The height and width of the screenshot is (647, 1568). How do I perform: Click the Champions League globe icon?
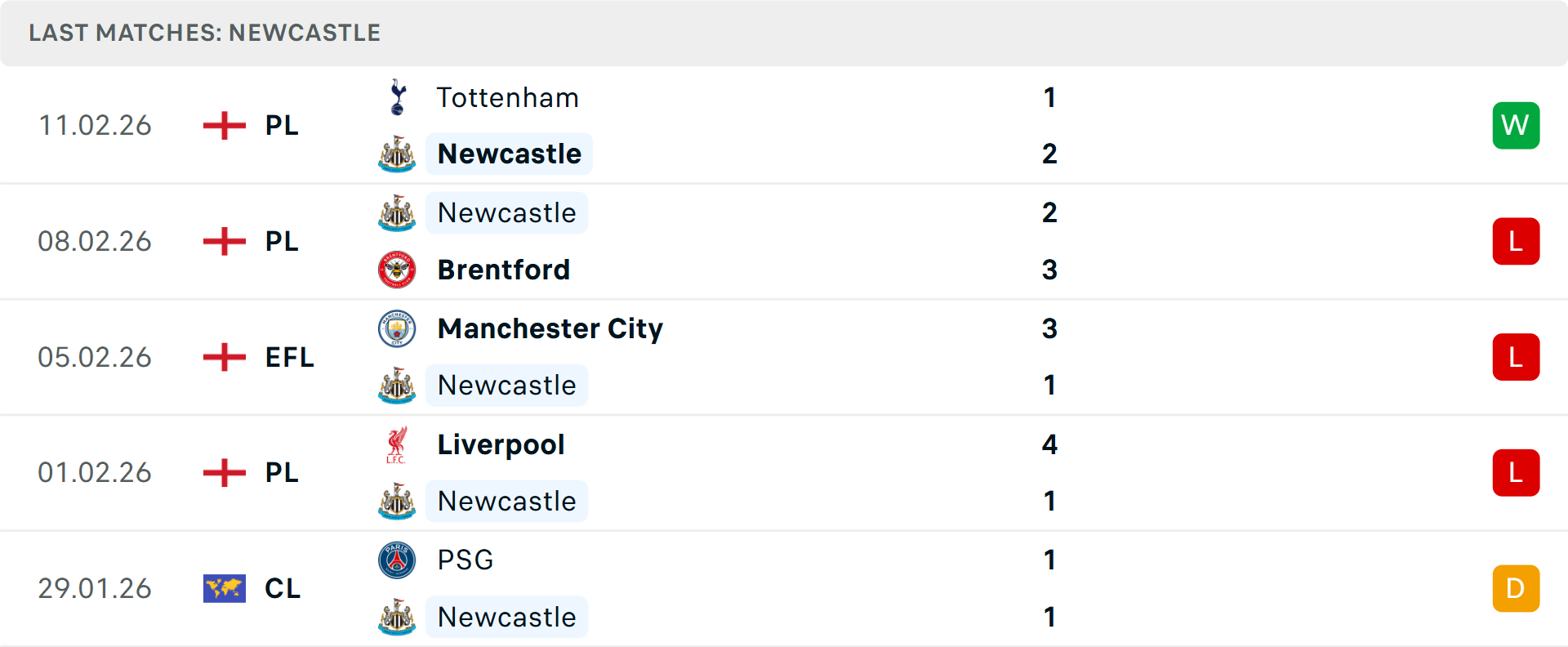(x=223, y=588)
